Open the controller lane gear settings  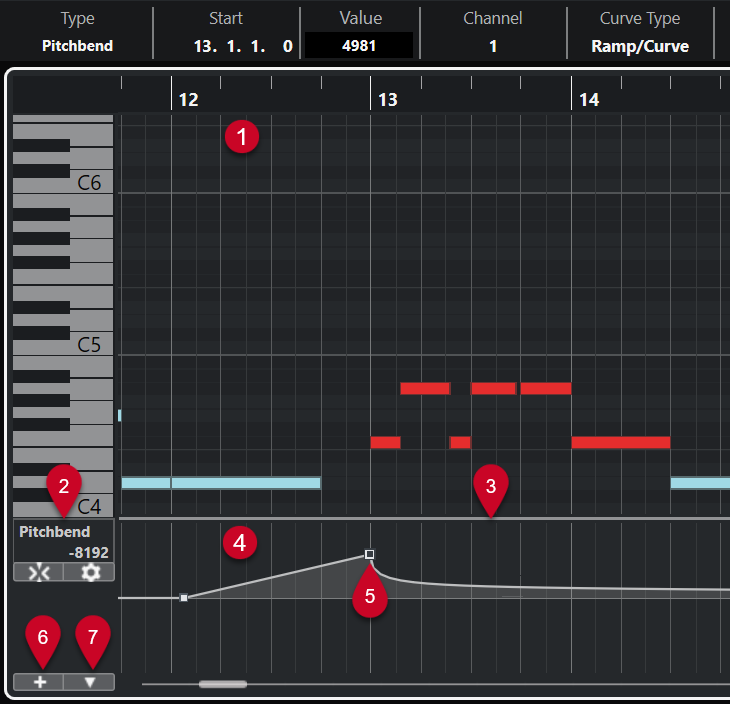tap(90, 572)
